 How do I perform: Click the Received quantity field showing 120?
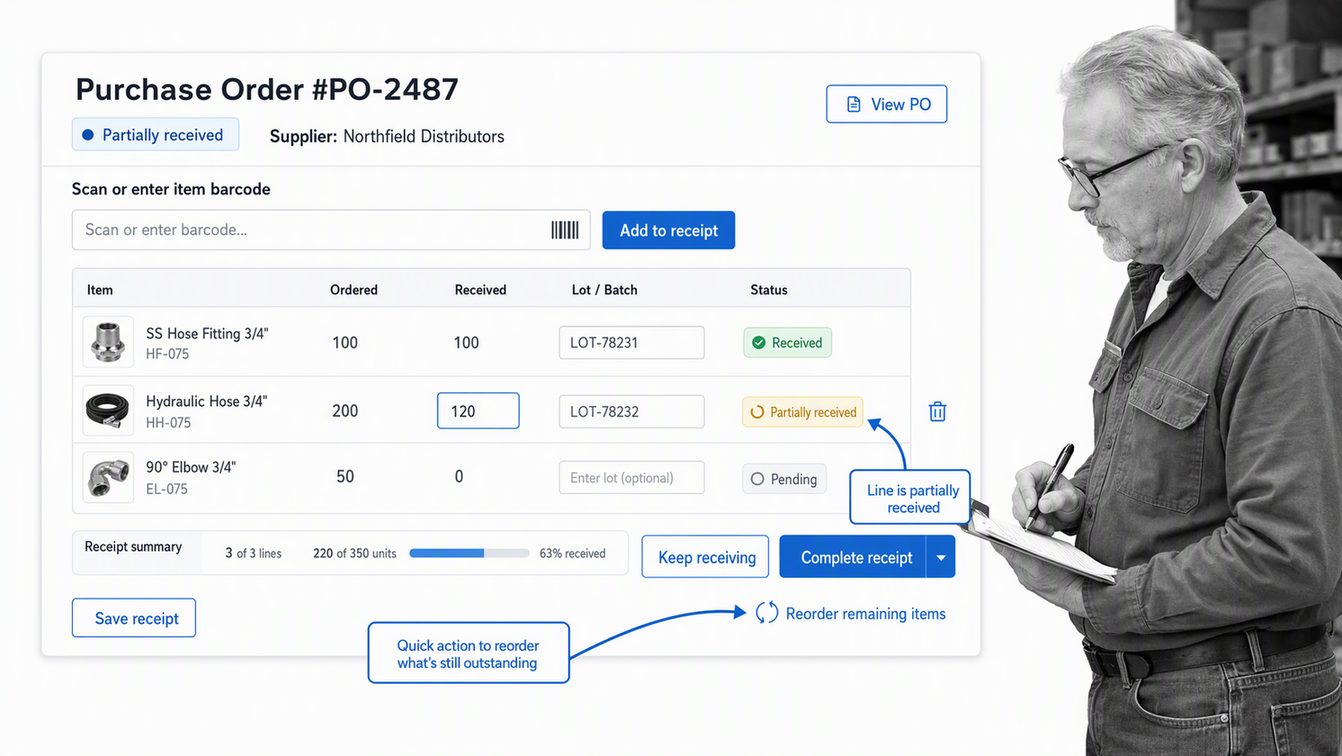pos(478,411)
